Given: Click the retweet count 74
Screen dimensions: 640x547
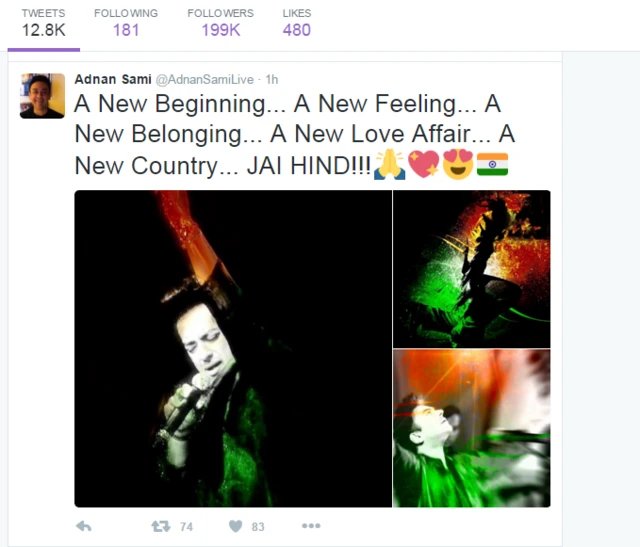Looking at the screenshot, I should click(187, 527).
